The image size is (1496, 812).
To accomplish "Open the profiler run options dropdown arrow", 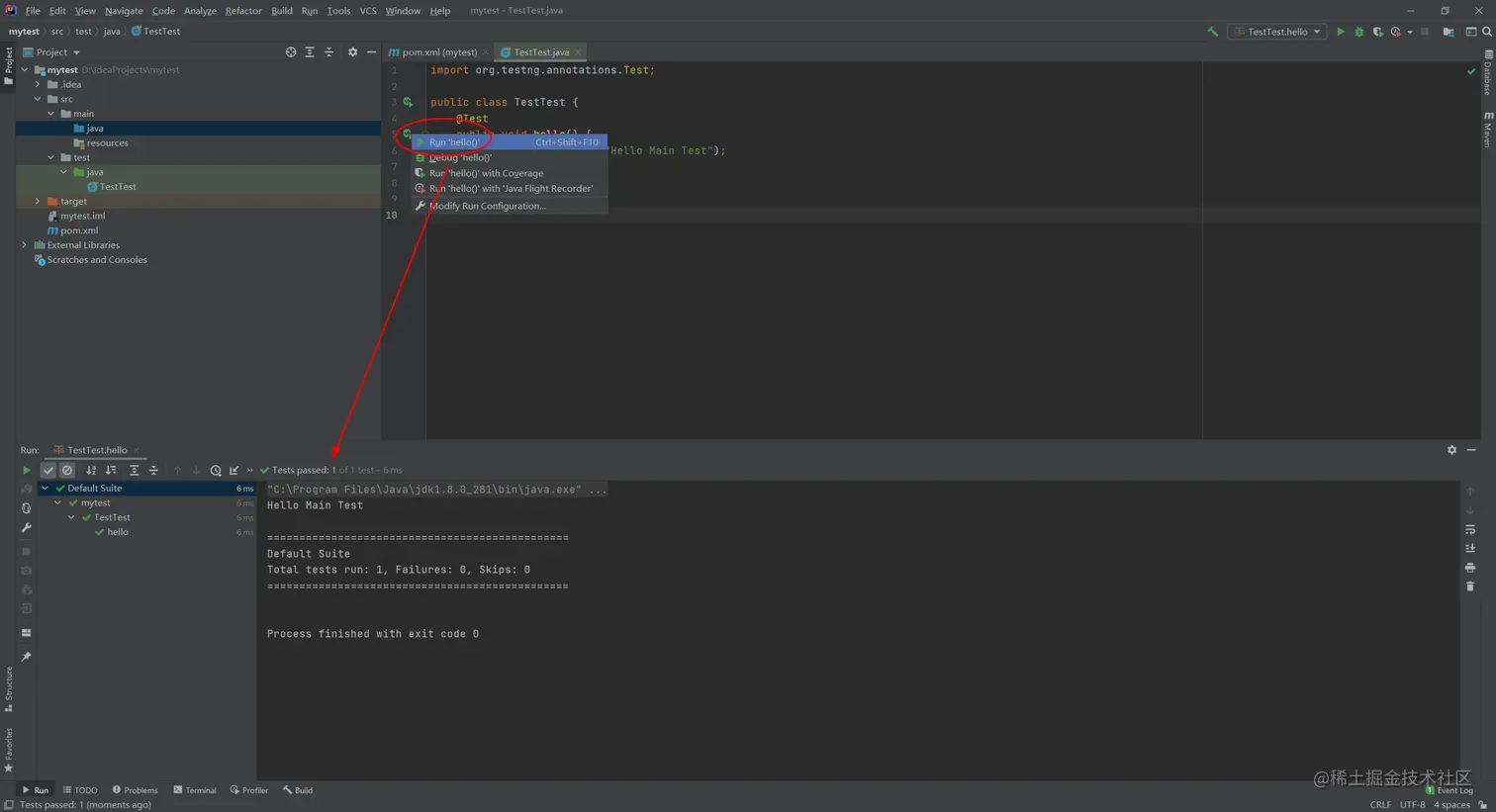I will (1410, 32).
